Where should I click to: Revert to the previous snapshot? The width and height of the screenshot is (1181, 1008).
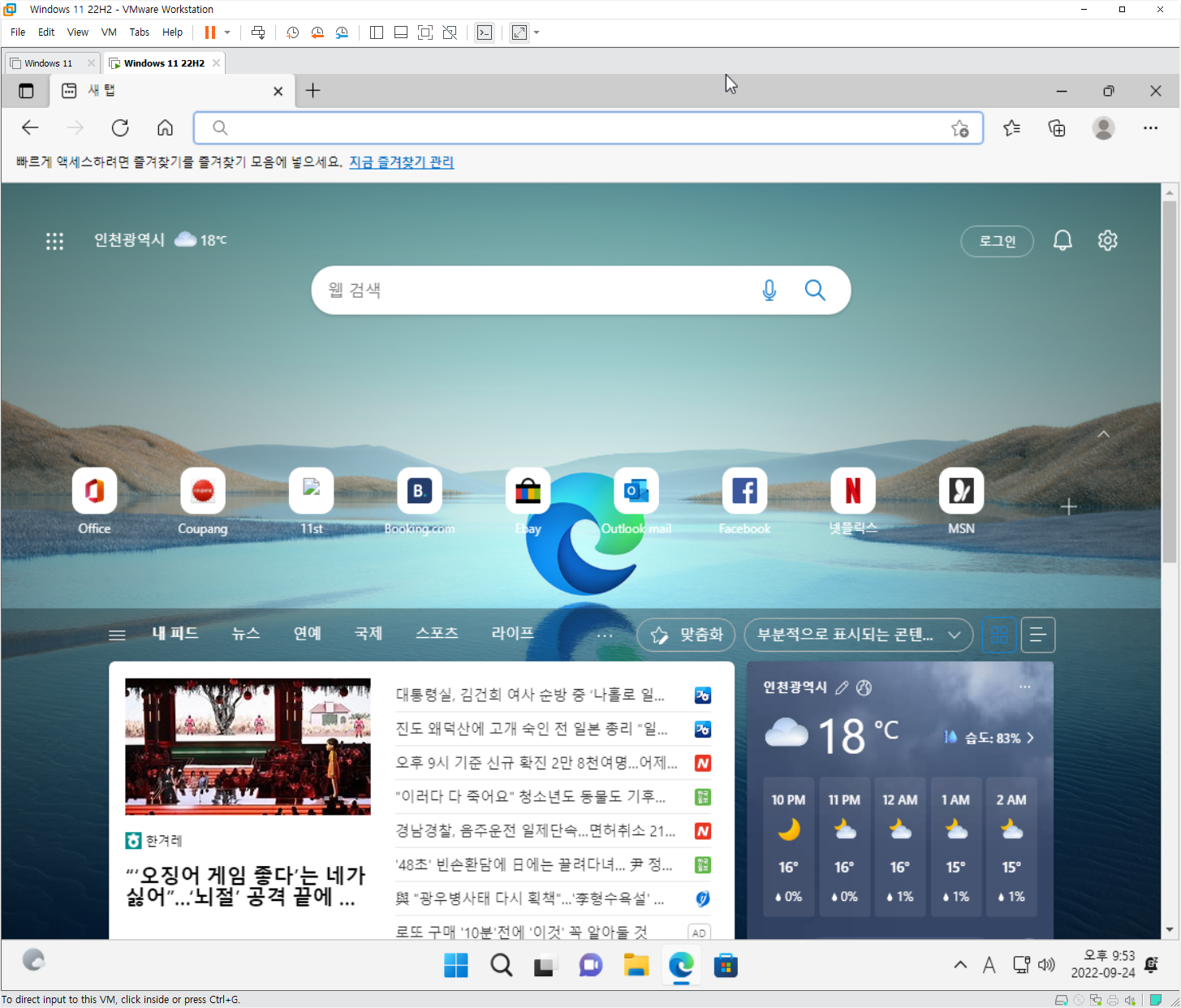coord(317,32)
